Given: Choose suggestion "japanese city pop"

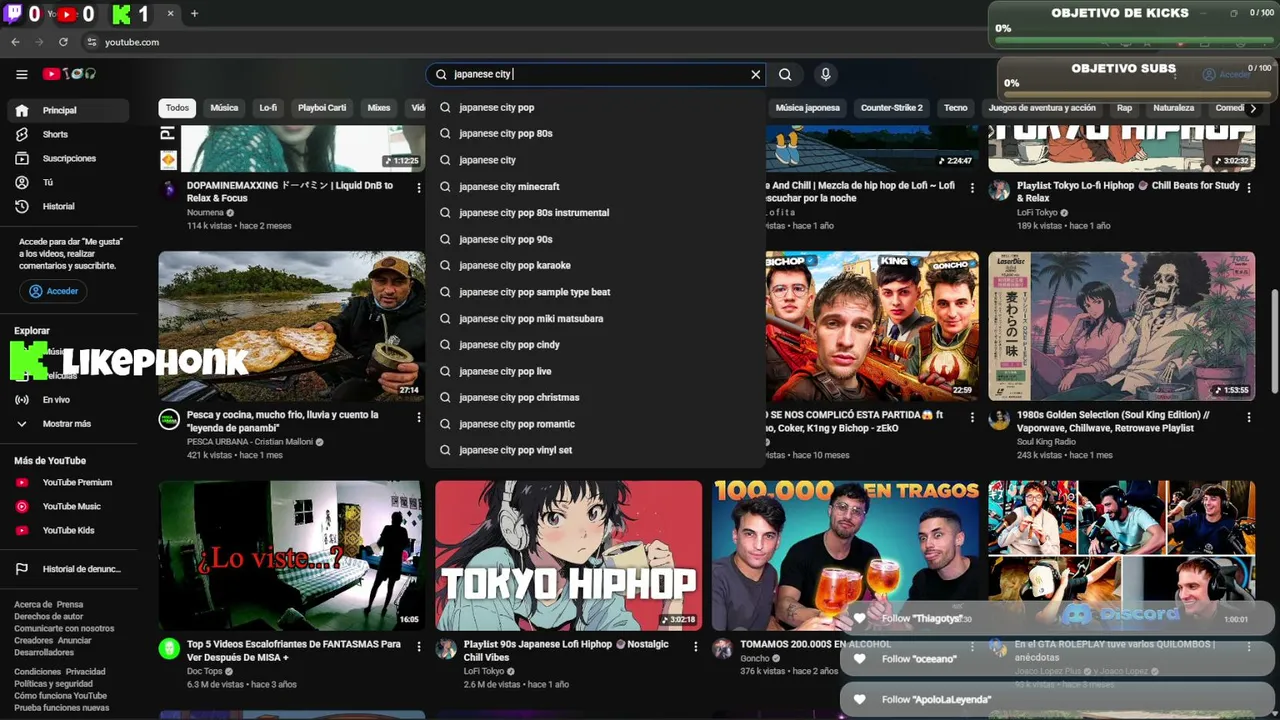Looking at the screenshot, I should point(596,107).
